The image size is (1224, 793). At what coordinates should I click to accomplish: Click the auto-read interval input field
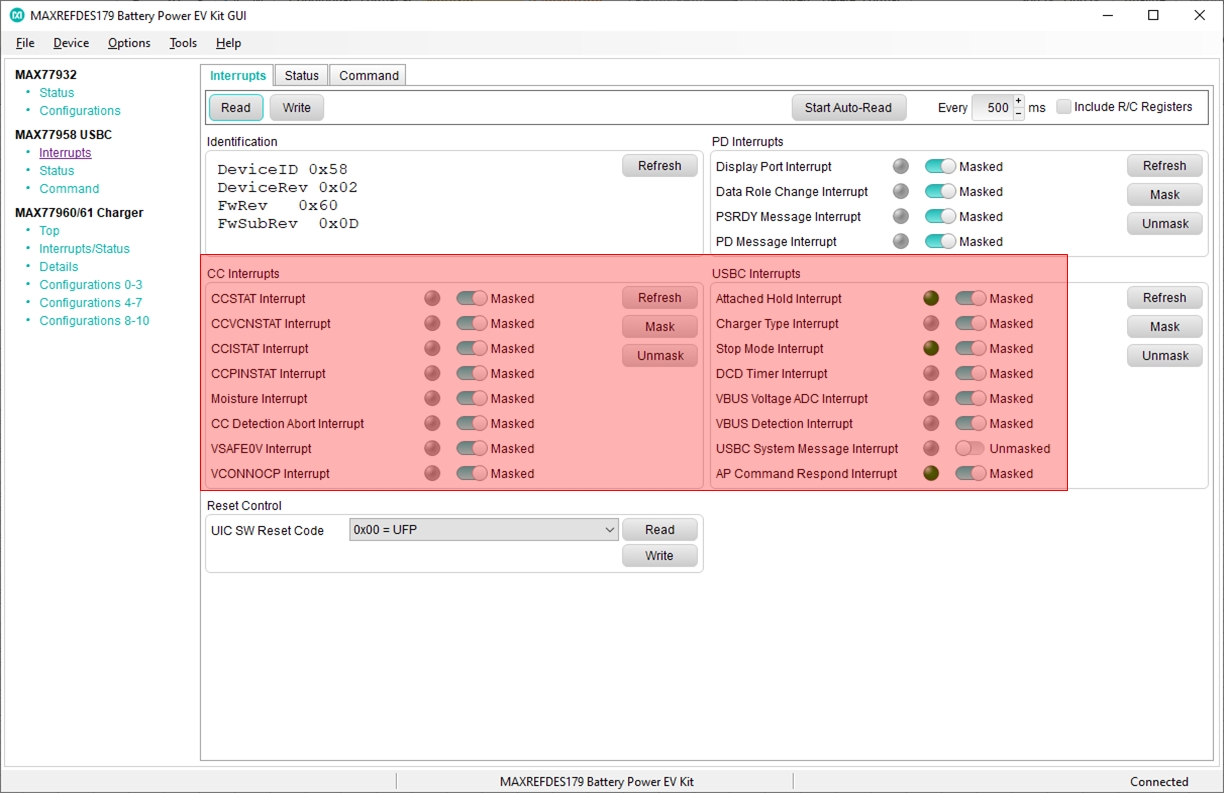tap(993, 108)
